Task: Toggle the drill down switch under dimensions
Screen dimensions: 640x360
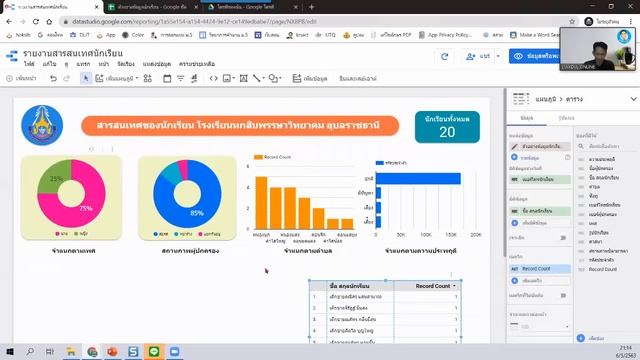Action: click(x=563, y=238)
